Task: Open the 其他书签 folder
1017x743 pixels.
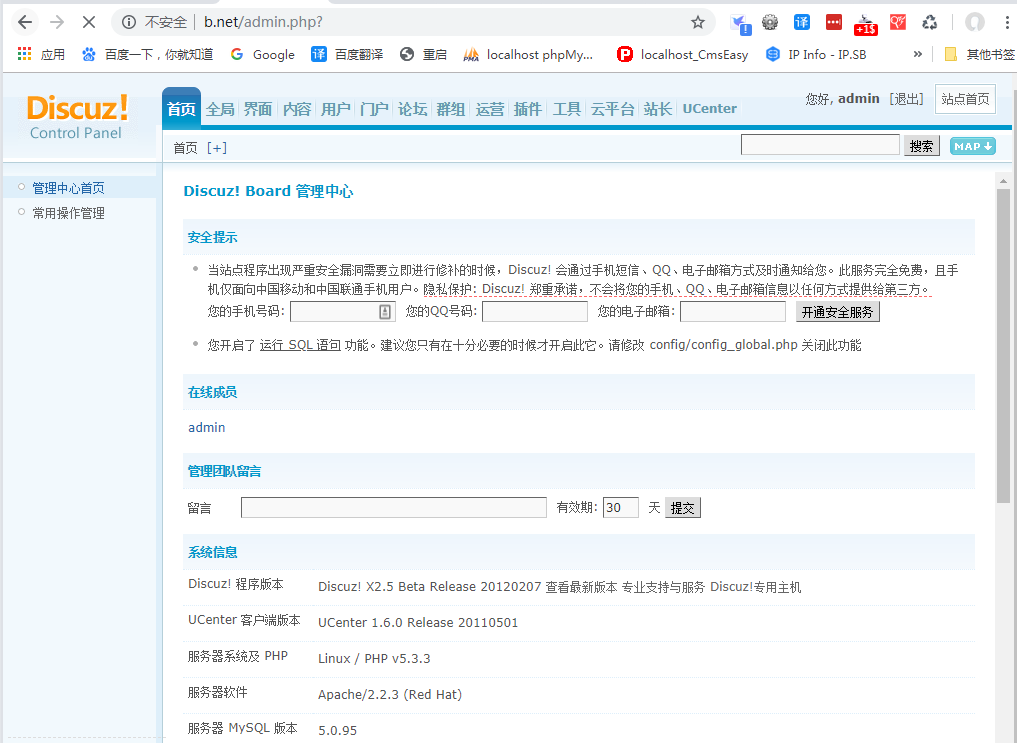Action: coord(979,54)
